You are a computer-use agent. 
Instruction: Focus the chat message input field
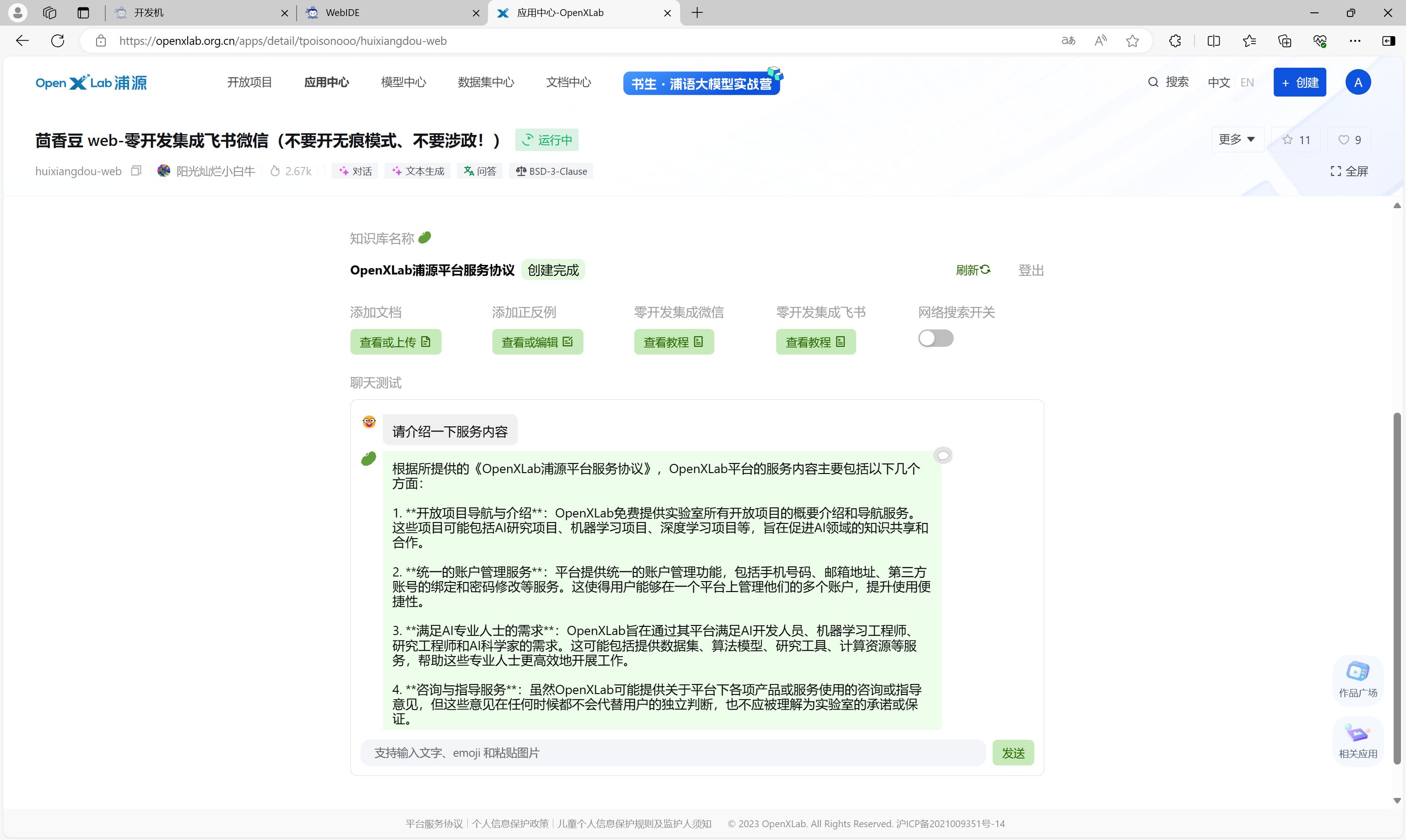(x=673, y=753)
